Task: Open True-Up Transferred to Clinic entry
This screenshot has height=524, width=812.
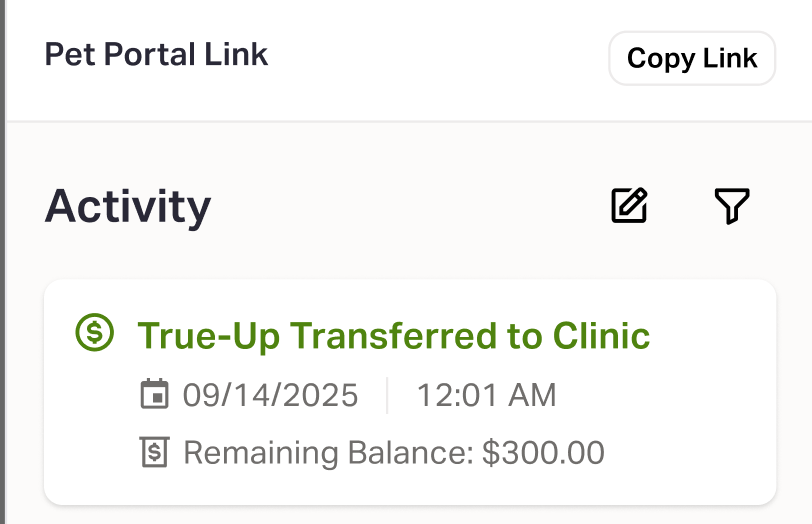Action: pyautogui.click(x=393, y=335)
